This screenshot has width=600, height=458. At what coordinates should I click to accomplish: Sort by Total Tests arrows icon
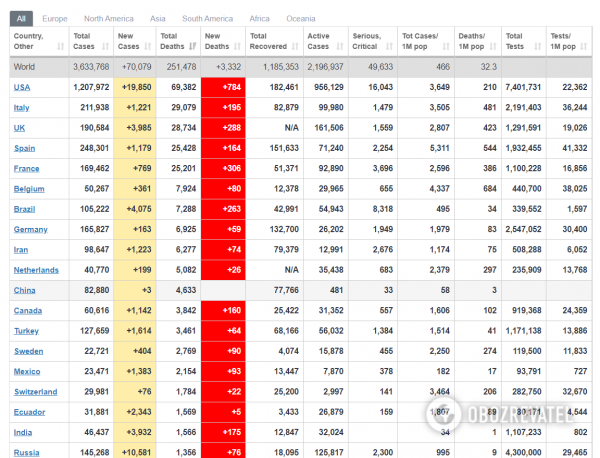click(538, 47)
